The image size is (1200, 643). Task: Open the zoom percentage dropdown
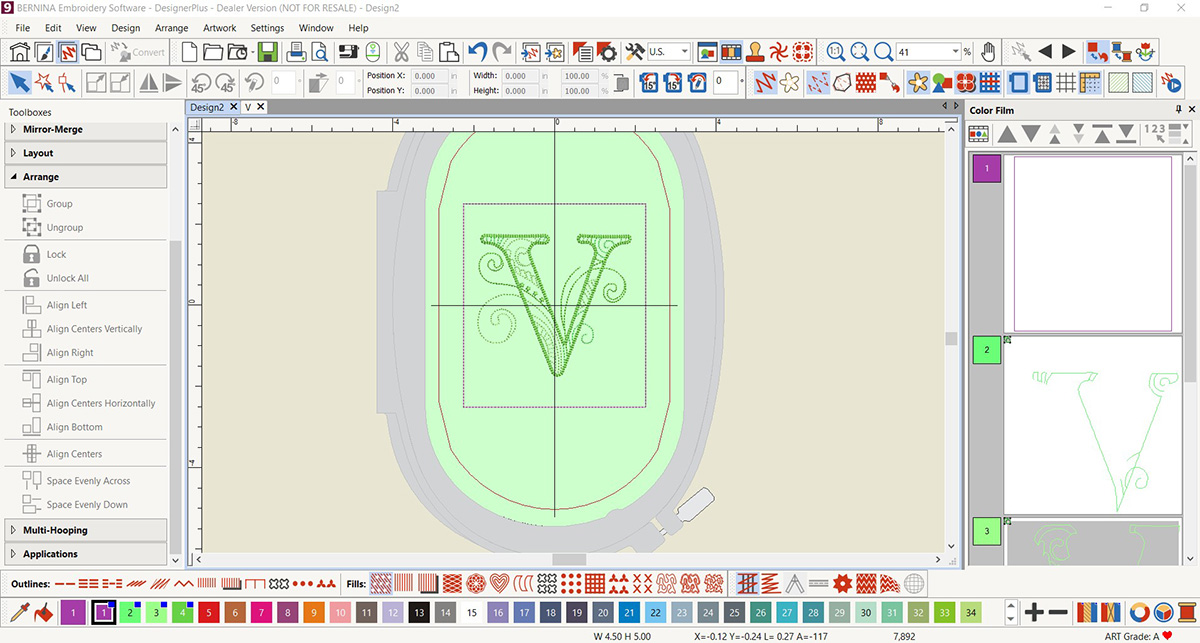tap(956, 51)
